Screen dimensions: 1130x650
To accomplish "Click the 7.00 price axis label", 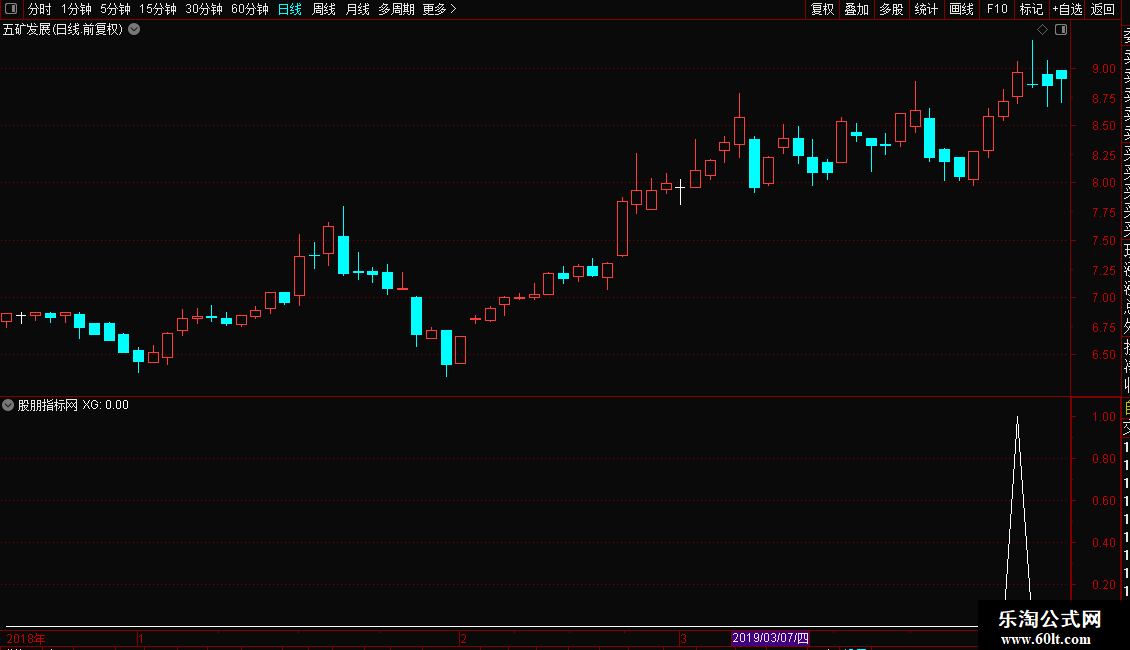I will pos(1103,298).
